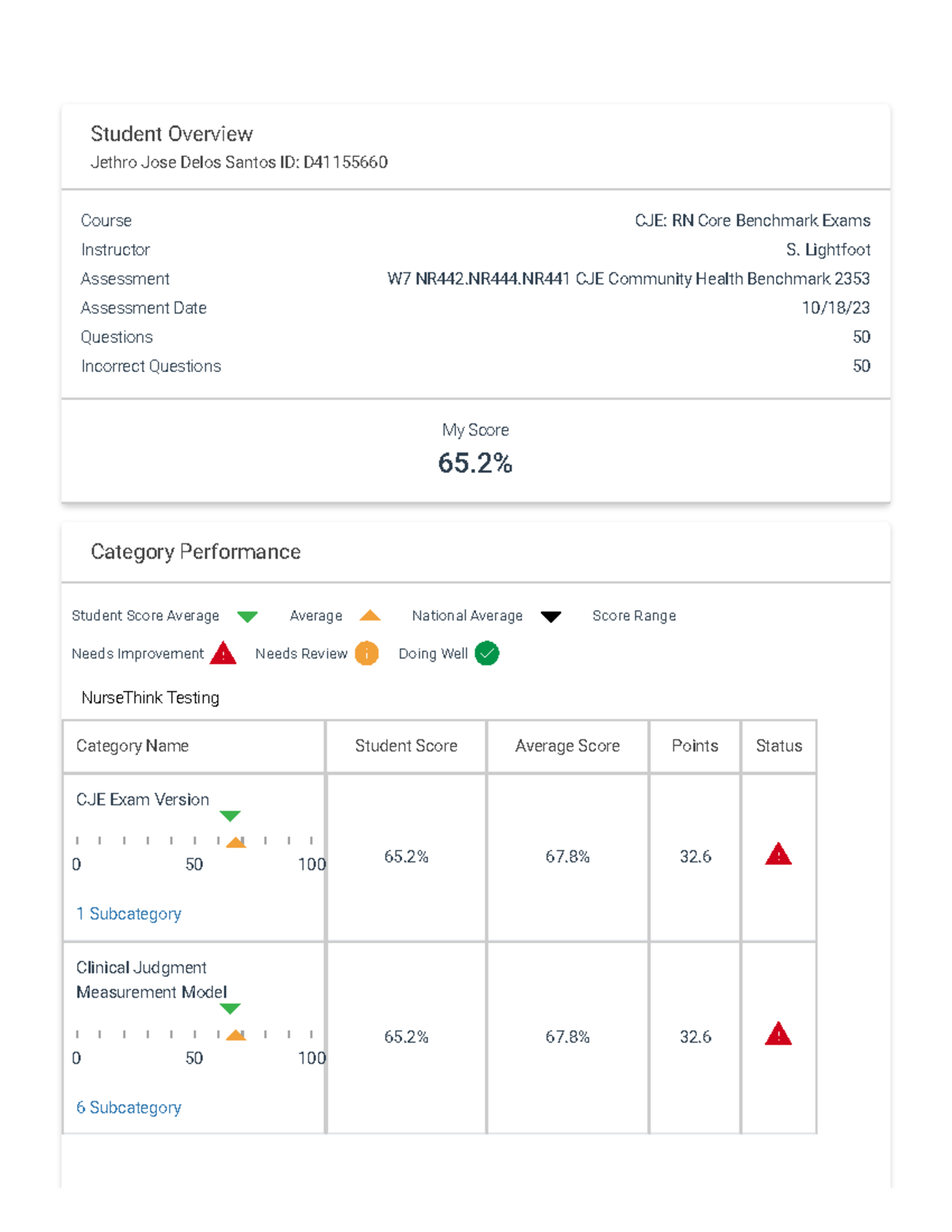Click the Clinical Judgment Measurement Model status icon
This screenshot has width=952, height=1232.
(x=778, y=1034)
